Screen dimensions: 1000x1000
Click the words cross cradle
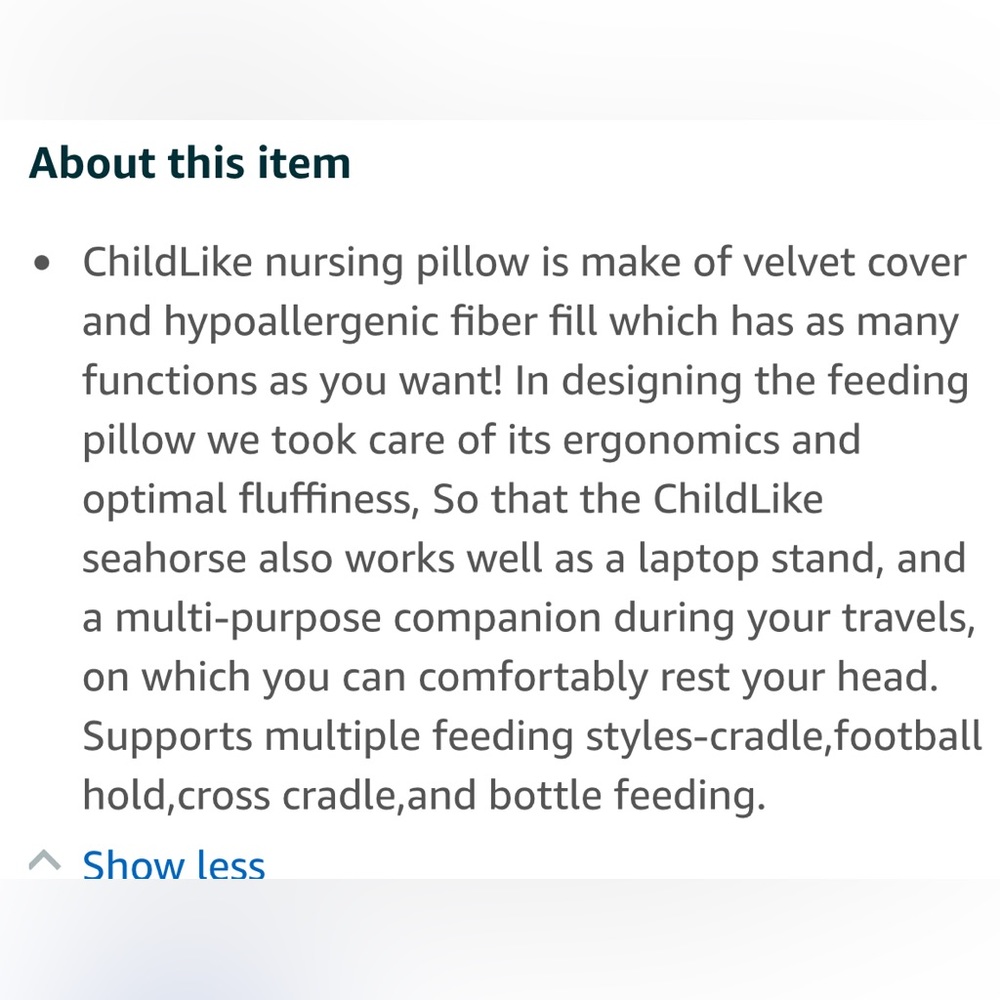[x=287, y=795]
